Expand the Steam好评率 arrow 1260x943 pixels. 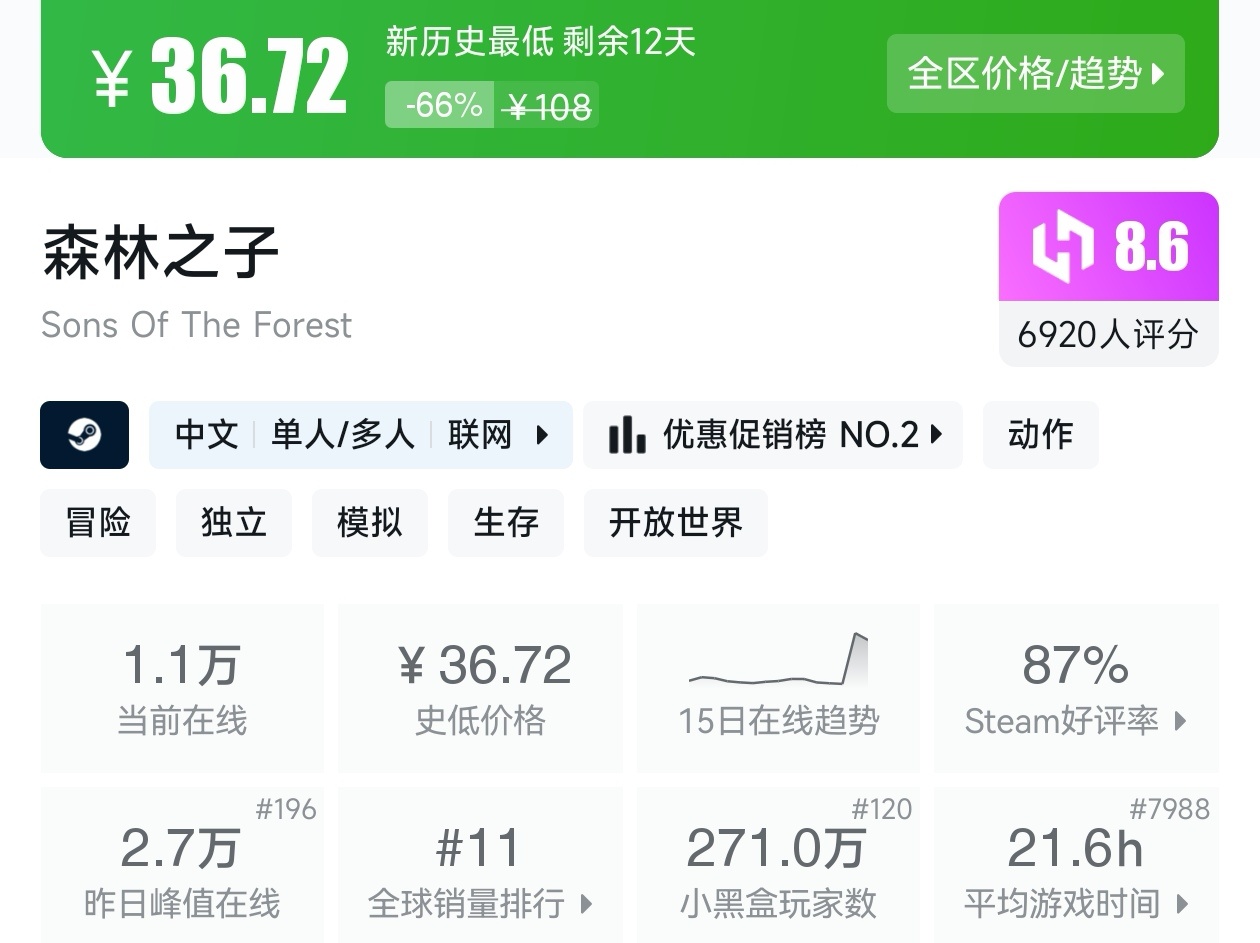coord(1181,721)
